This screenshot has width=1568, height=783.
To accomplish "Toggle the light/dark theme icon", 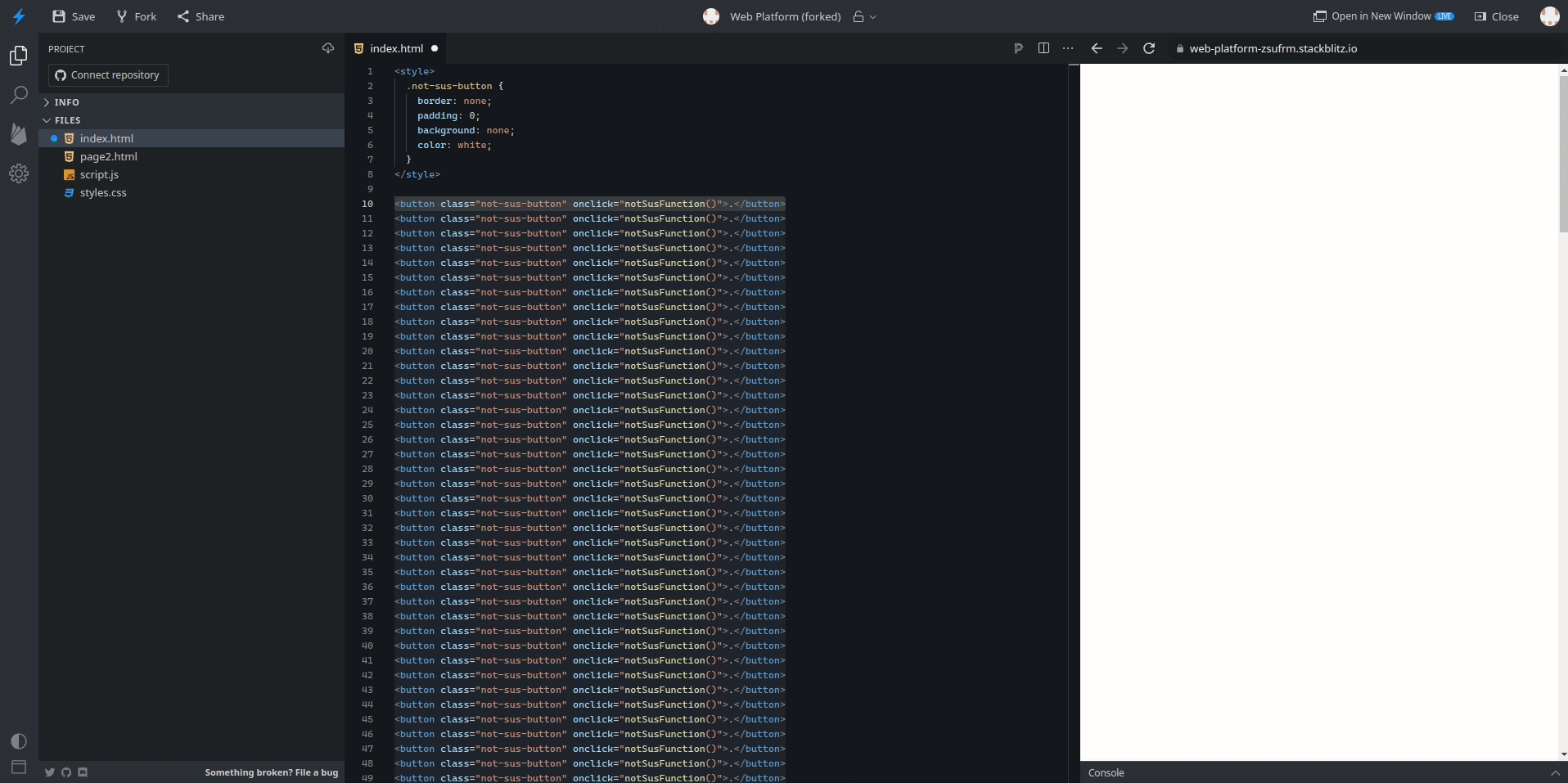I will [x=19, y=741].
